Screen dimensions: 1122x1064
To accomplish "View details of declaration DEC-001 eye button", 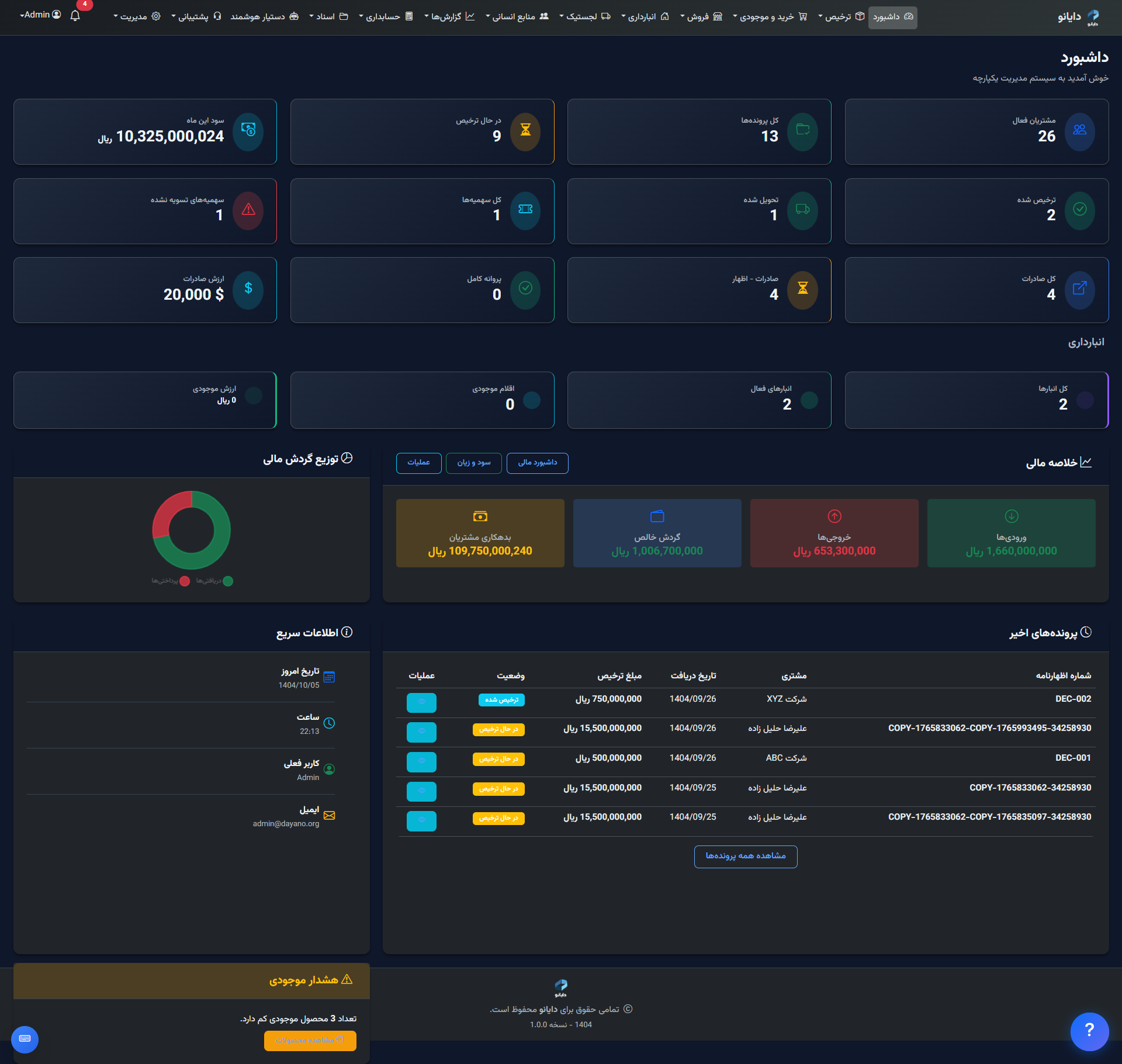I will click(x=421, y=761).
